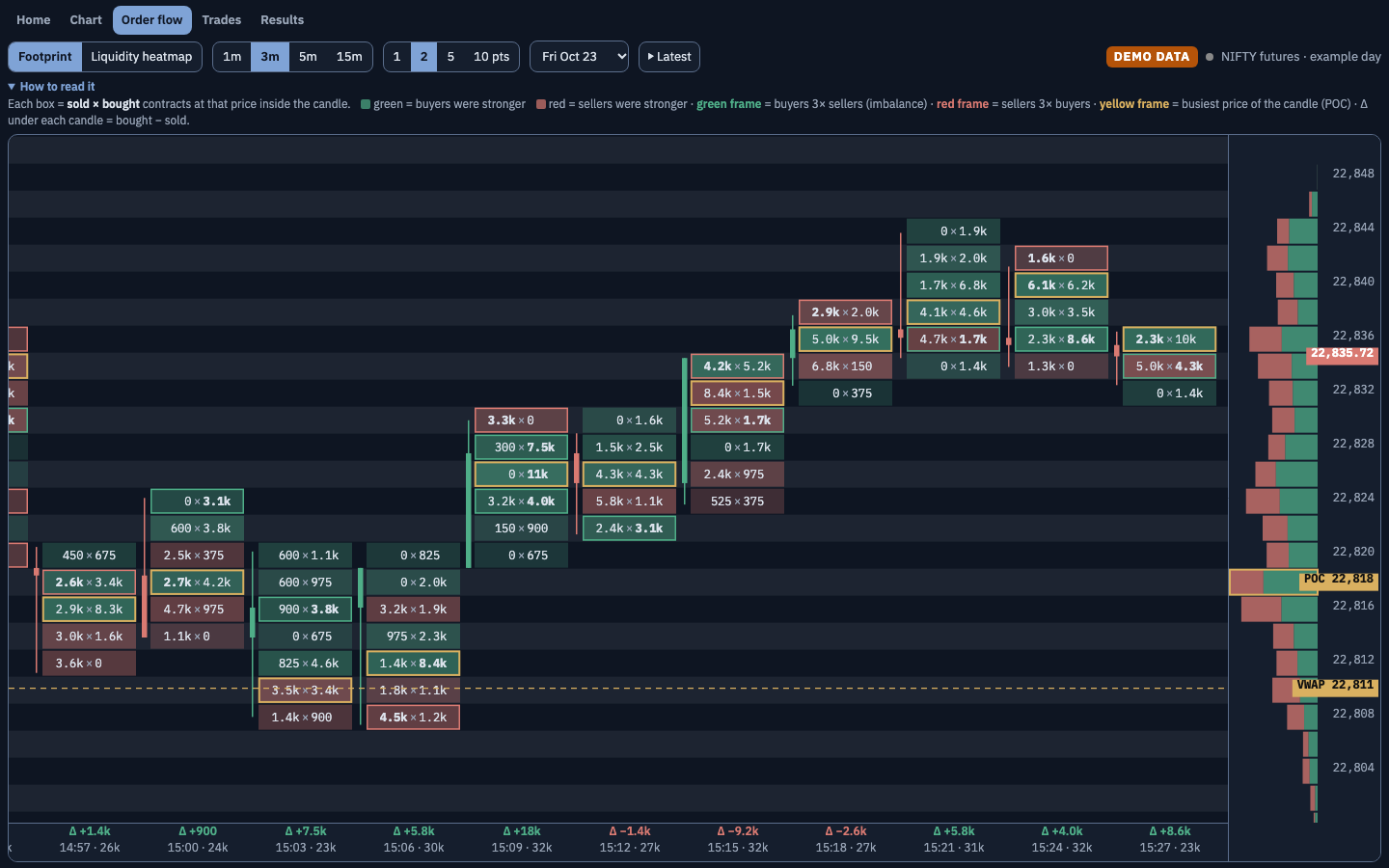Select footprint cell 4.5k × 1.2k
This screenshot has height=868, width=1389.
[413, 718]
